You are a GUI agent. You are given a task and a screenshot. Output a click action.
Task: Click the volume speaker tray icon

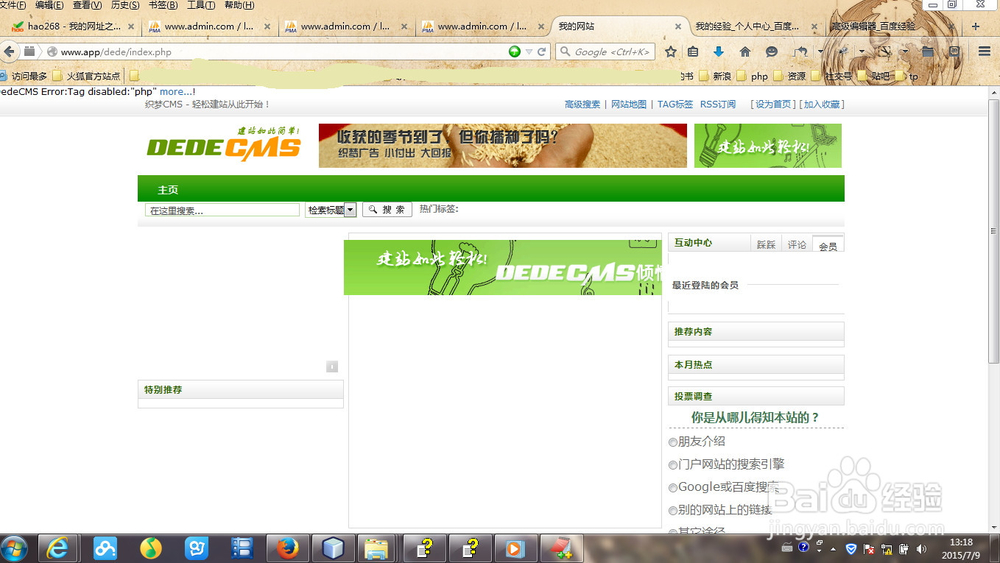pyautogui.click(x=922, y=548)
